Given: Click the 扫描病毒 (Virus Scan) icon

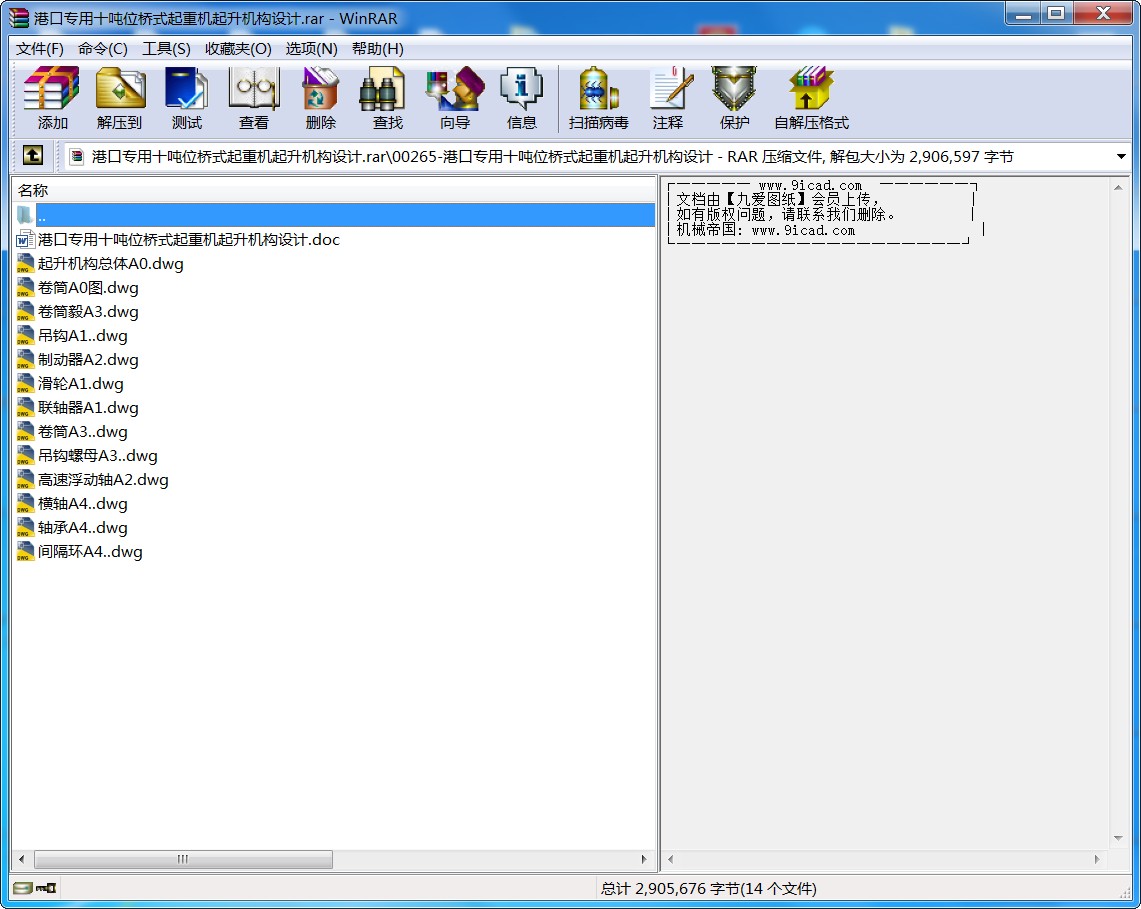Looking at the screenshot, I should coord(598,98).
